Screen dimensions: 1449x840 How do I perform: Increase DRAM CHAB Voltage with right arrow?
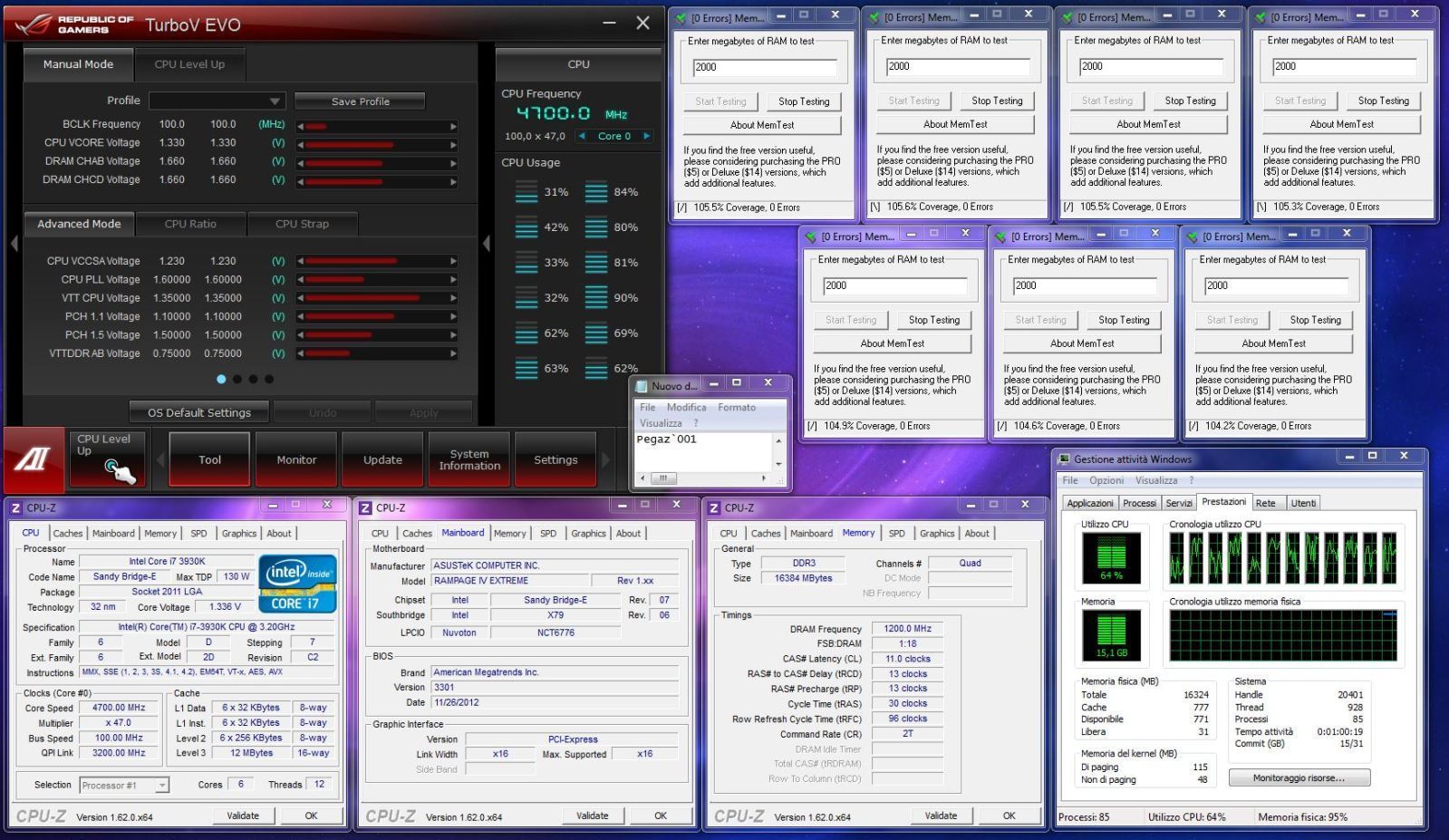coord(453,163)
